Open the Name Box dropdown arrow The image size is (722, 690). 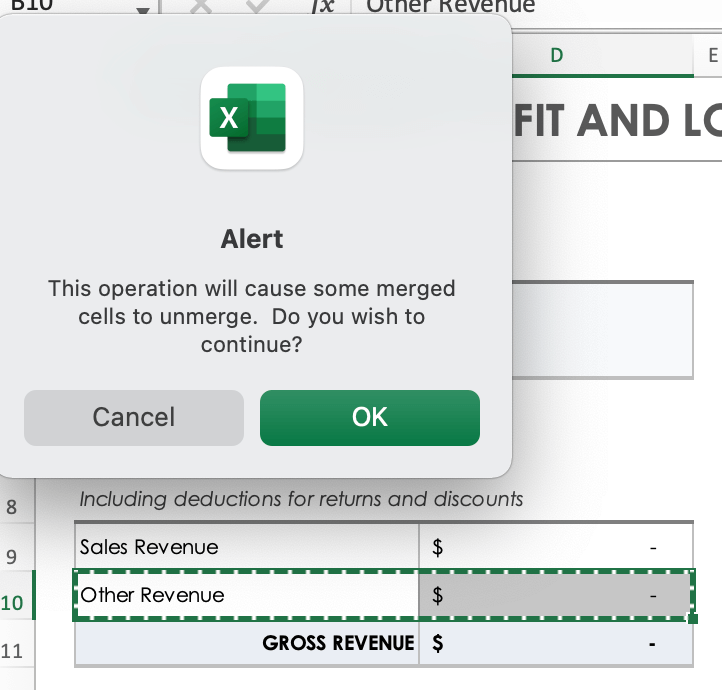[x=143, y=9]
